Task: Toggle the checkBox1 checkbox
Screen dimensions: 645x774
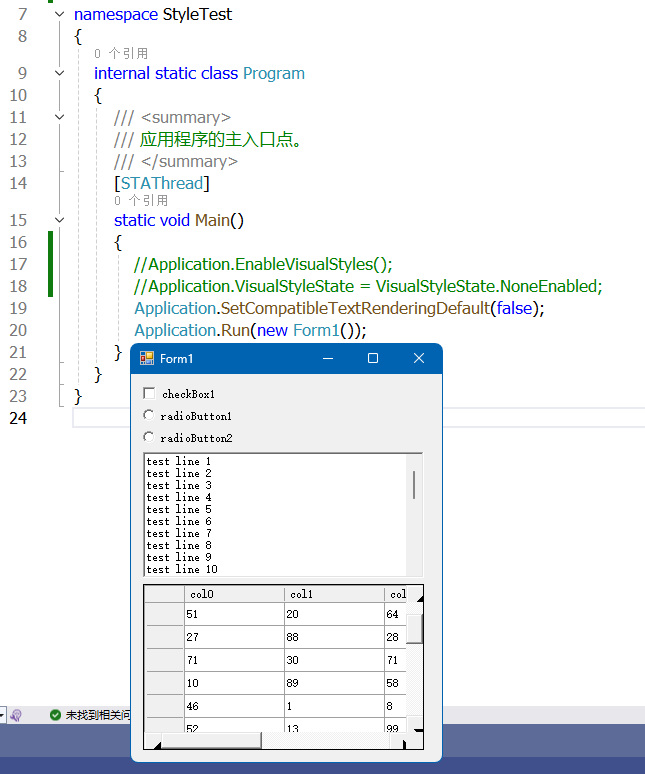Action: pos(149,393)
